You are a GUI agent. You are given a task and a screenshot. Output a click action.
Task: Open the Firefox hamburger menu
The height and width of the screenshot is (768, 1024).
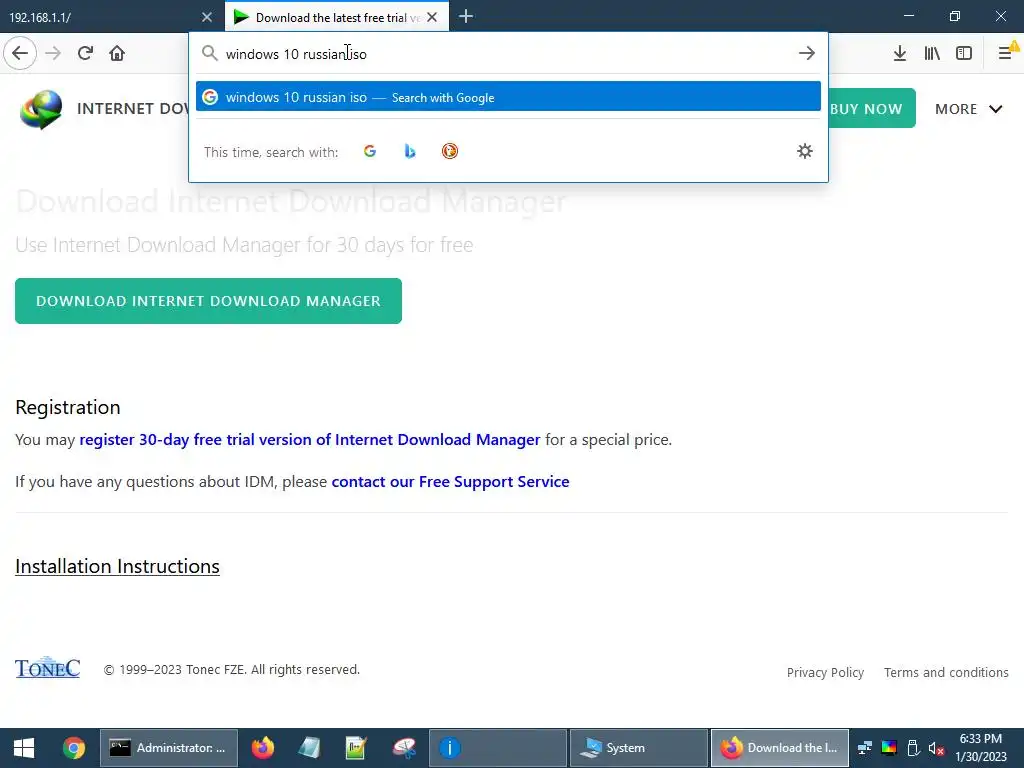coord(1005,53)
